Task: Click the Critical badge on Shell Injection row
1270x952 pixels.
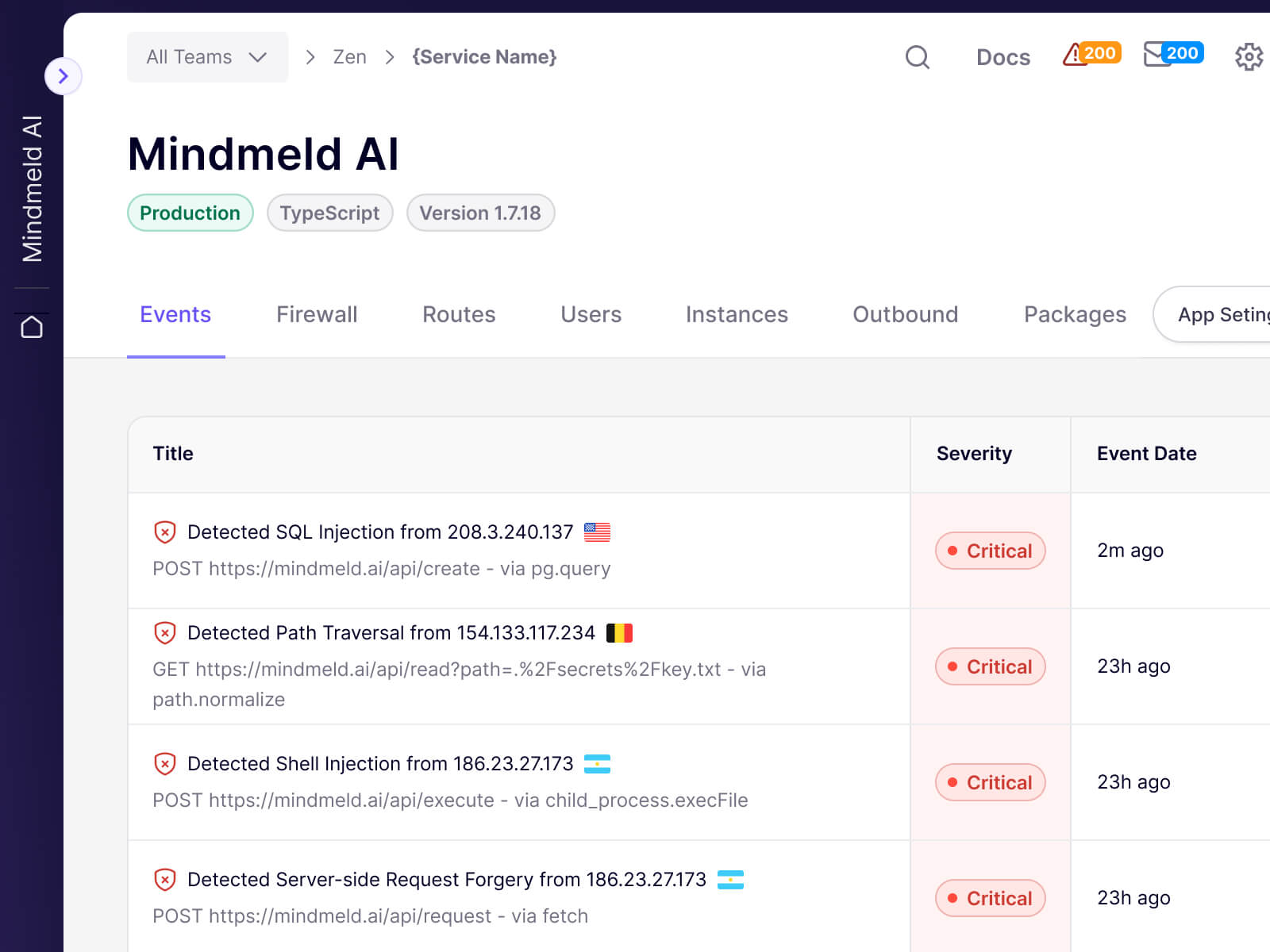Action: click(x=991, y=782)
